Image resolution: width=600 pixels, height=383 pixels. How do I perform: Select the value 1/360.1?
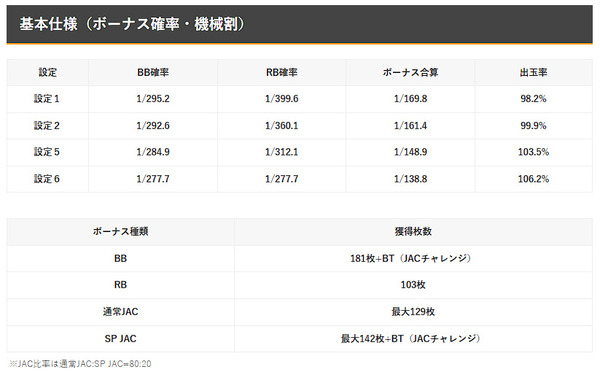point(282,125)
